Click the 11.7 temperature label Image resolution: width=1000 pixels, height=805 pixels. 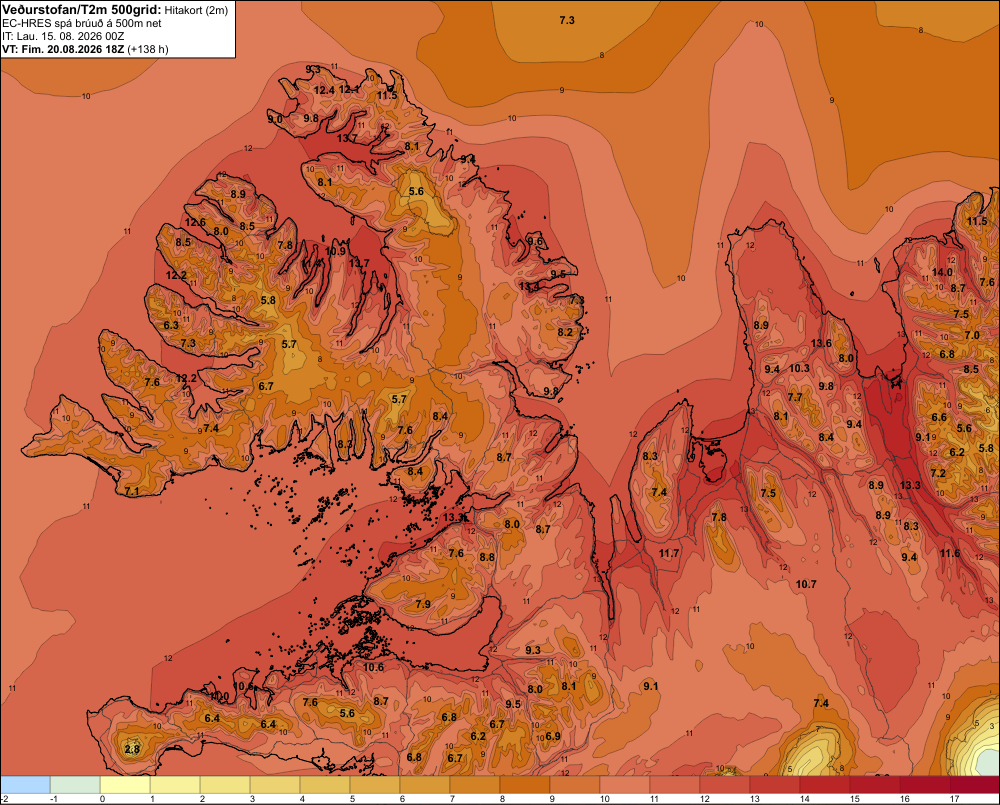pyautogui.click(x=669, y=553)
